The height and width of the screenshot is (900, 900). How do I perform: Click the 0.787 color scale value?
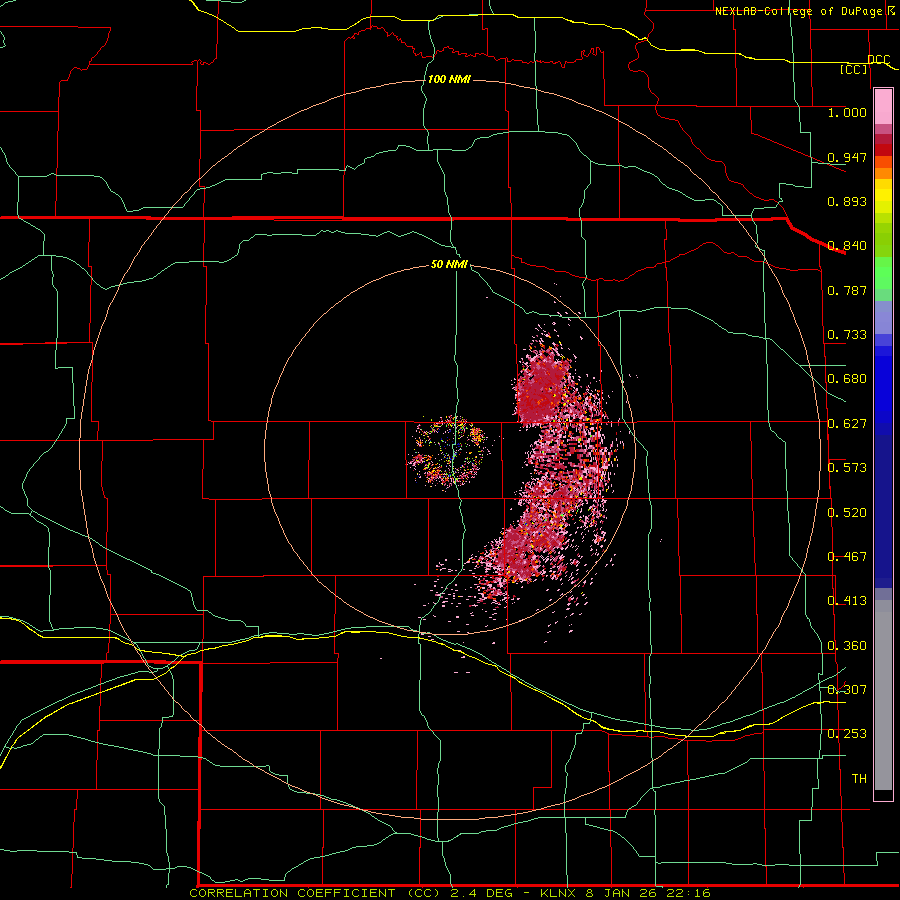coord(847,290)
